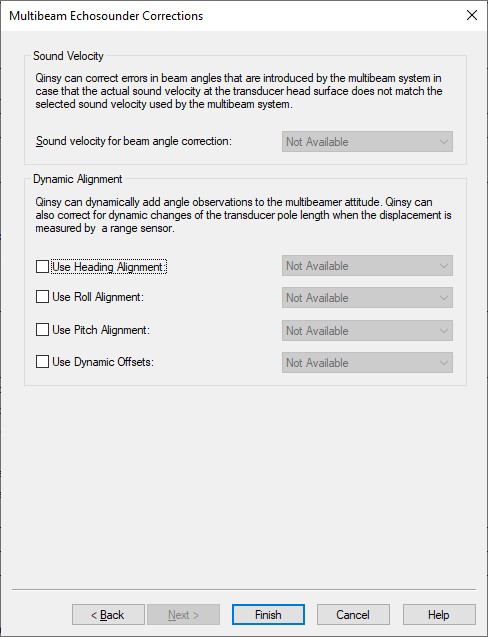
Task: Click the Use Dynamic Offsets label text
Action: [x=103, y=362]
